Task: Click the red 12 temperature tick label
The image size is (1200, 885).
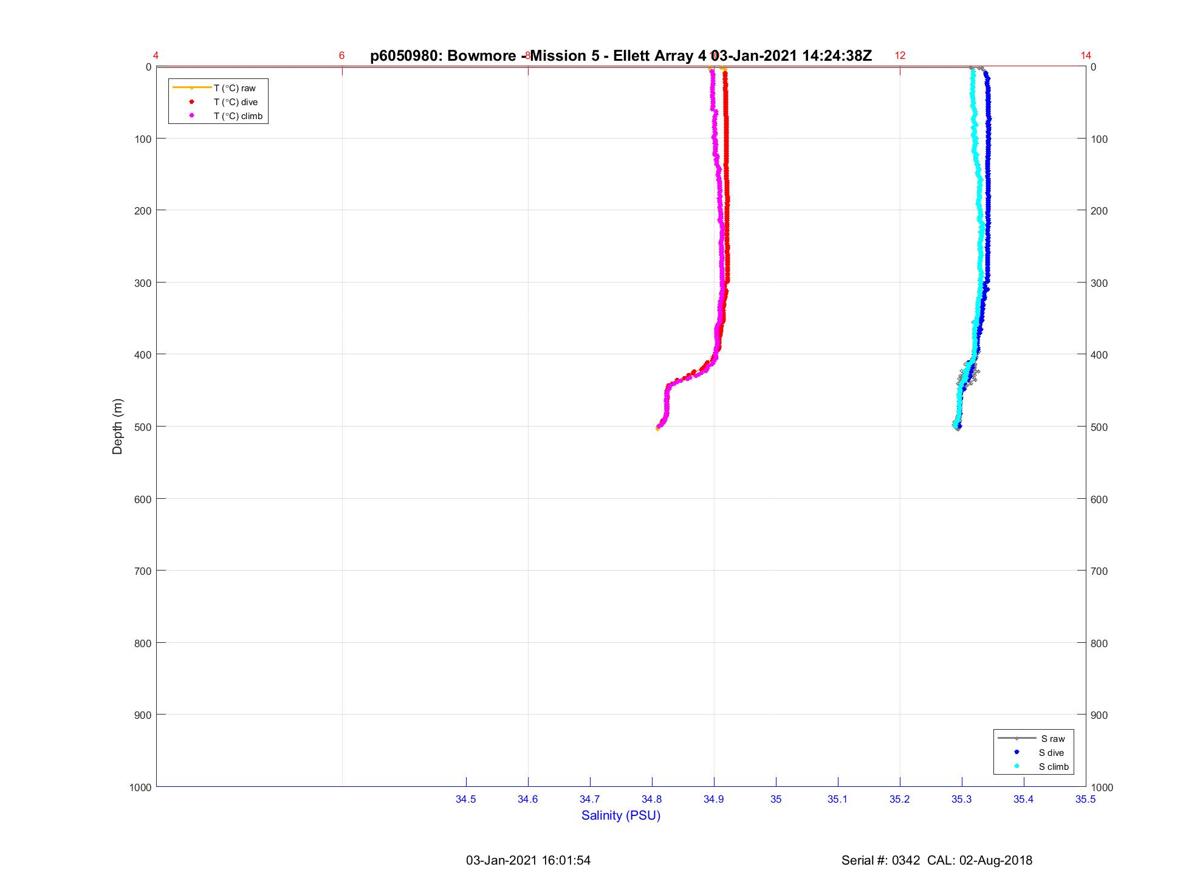Action: point(900,56)
